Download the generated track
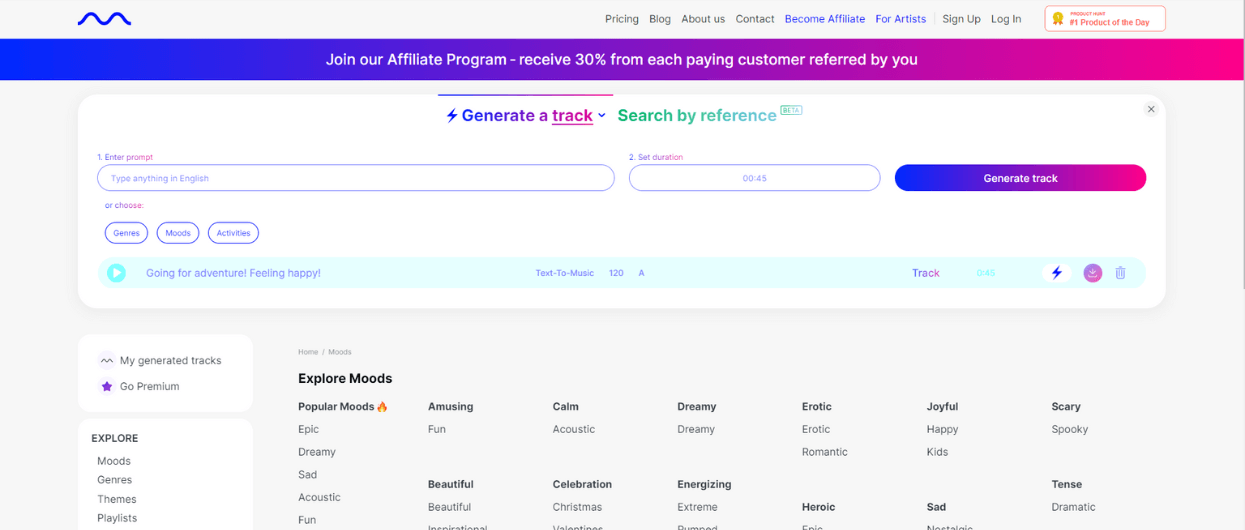 (1092, 273)
